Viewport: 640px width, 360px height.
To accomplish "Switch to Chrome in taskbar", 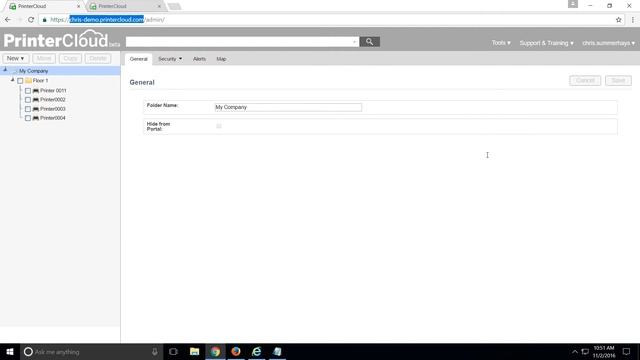I will pyautogui.click(x=215, y=351).
